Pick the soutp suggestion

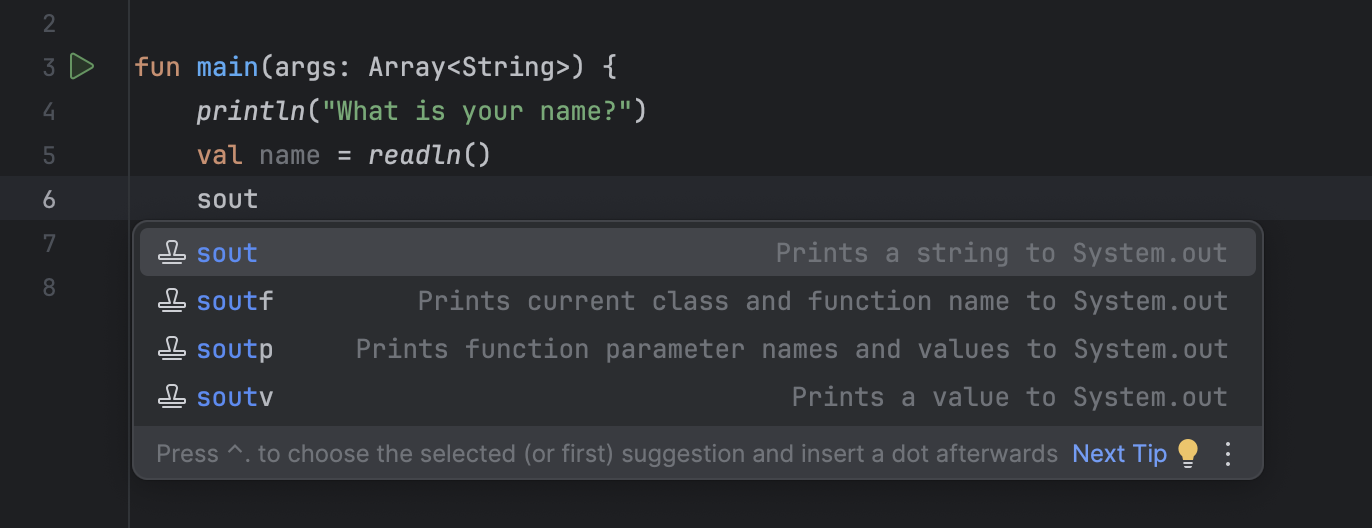click(235, 349)
